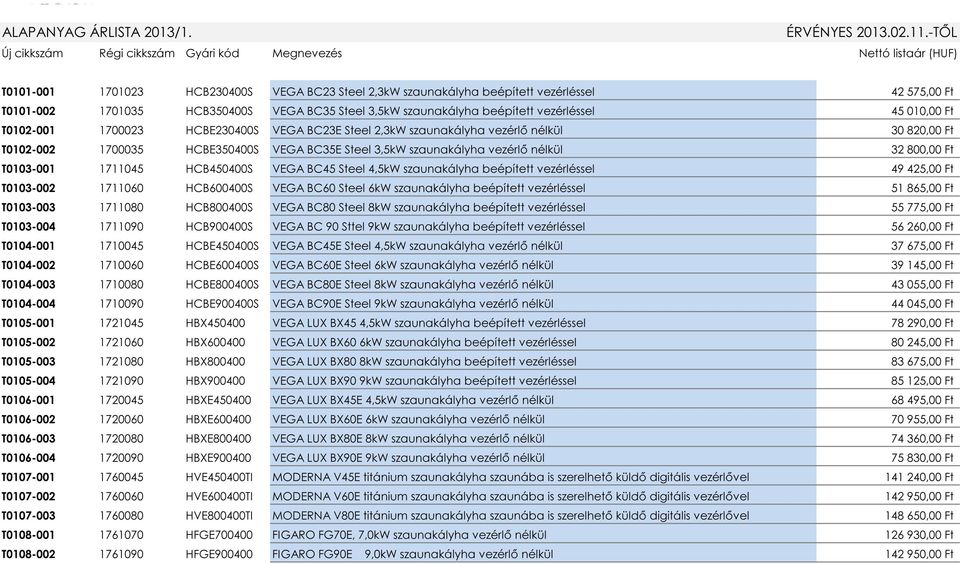Click factory code HCB450400S
Viewport: 960px width, 564px height.
tap(219, 169)
